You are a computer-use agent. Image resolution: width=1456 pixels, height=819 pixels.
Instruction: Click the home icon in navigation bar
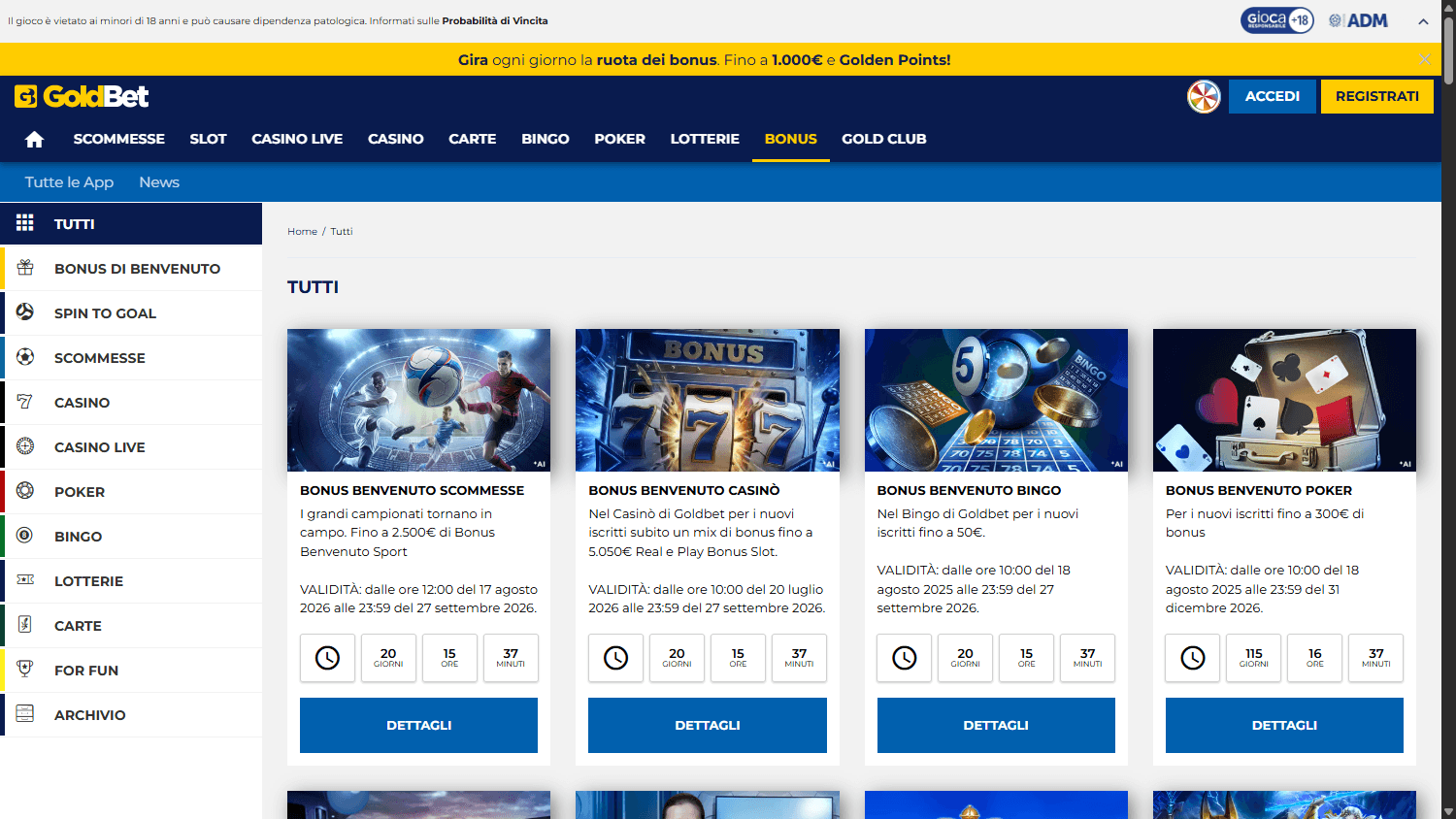point(34,139)
